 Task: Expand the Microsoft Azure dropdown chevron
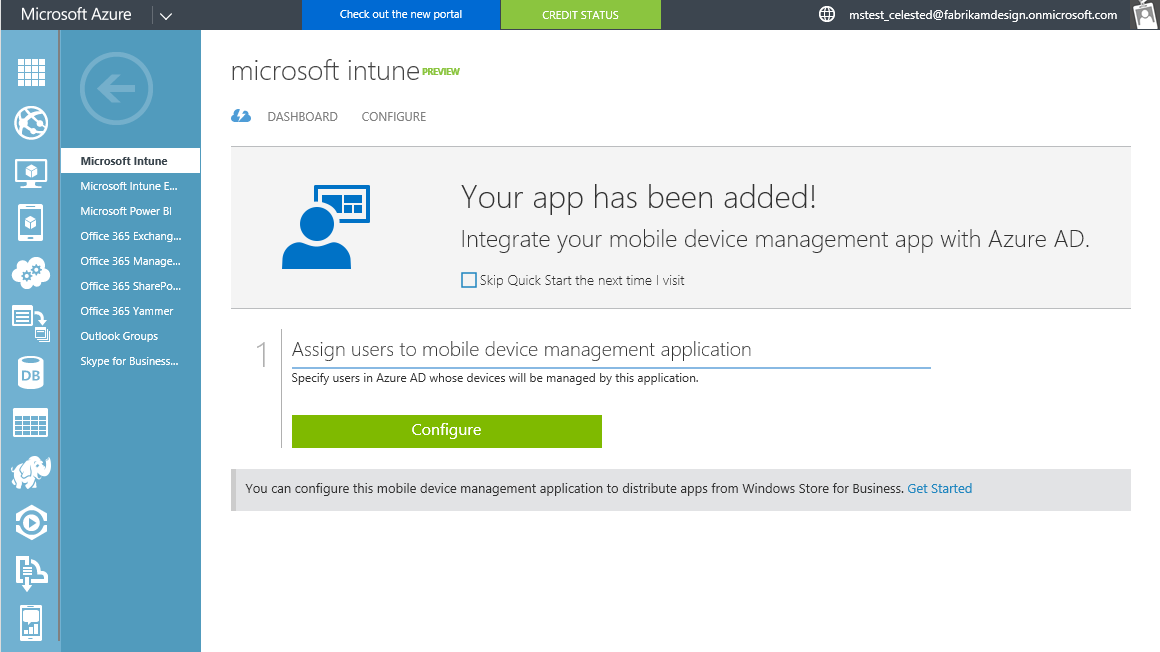tap(166, 16)
